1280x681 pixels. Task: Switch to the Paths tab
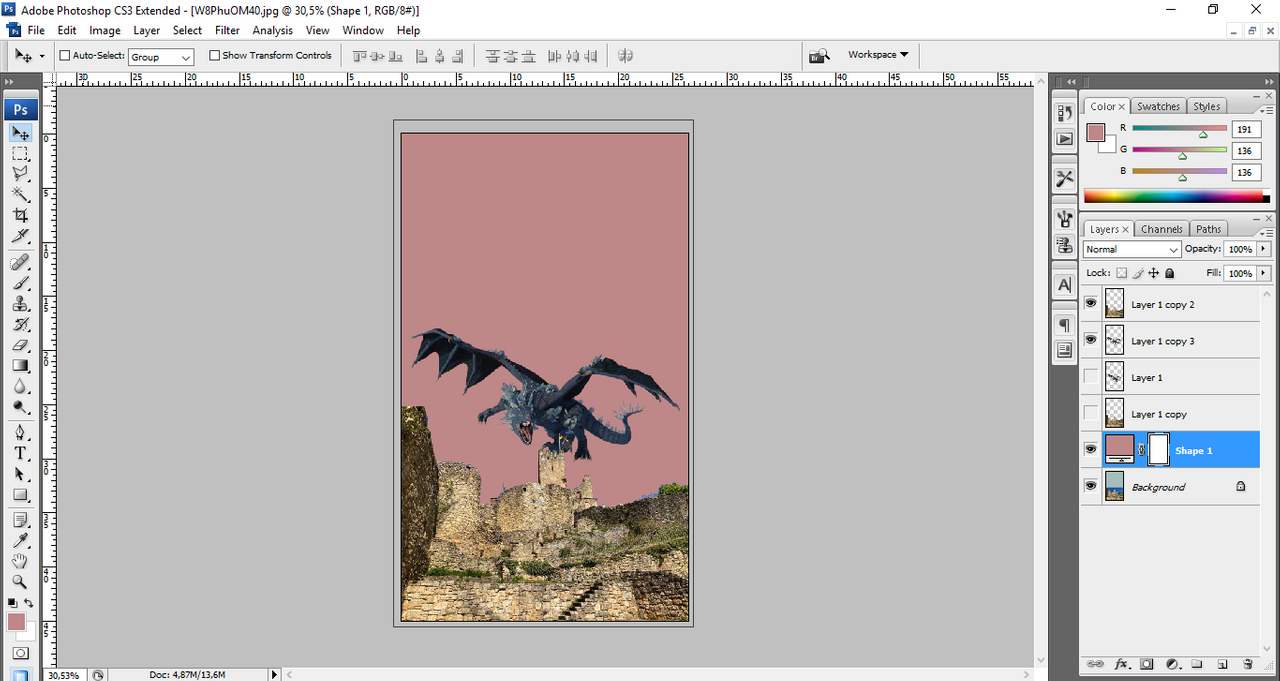1209,229
